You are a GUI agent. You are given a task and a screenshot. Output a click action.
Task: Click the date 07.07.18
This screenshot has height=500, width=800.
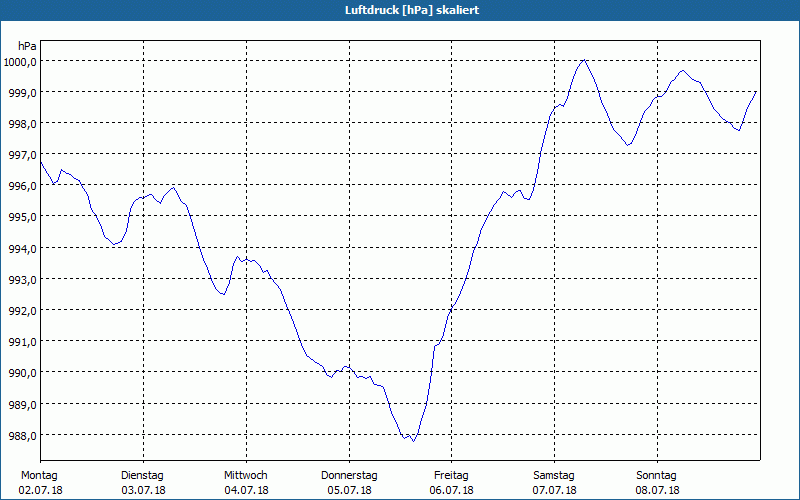coord(555,490)
